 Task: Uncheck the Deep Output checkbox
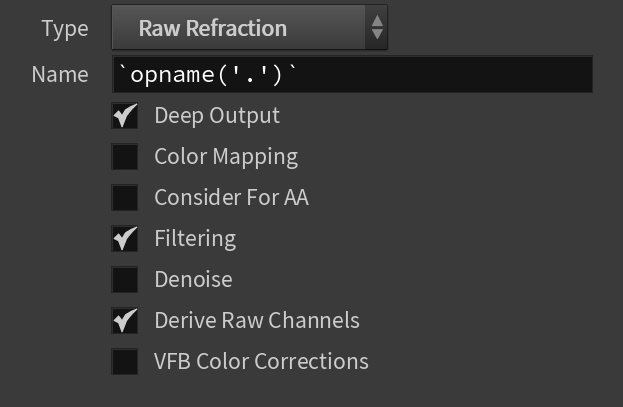click(x=125, y=116)
